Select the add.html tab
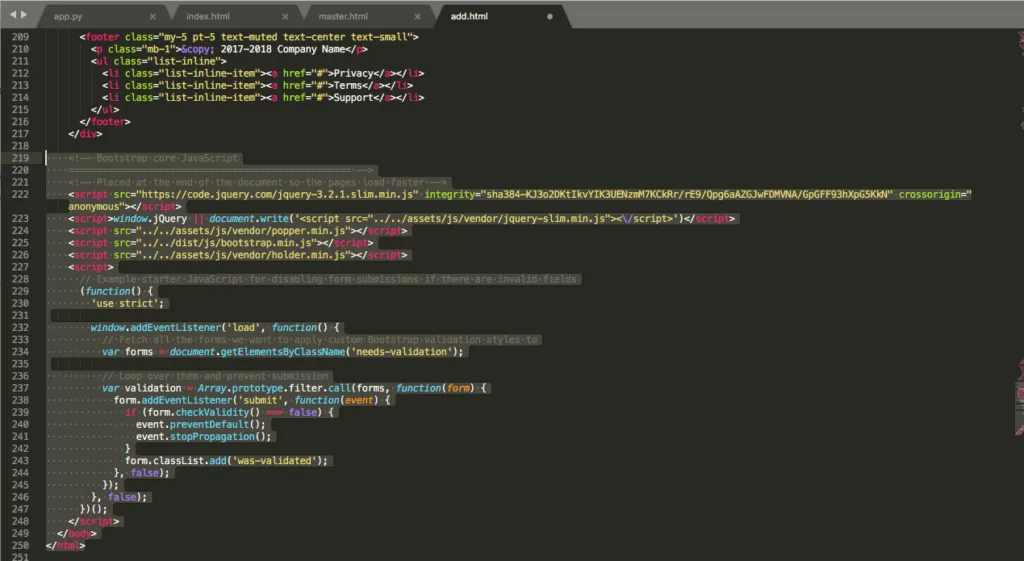 [469, 16]
